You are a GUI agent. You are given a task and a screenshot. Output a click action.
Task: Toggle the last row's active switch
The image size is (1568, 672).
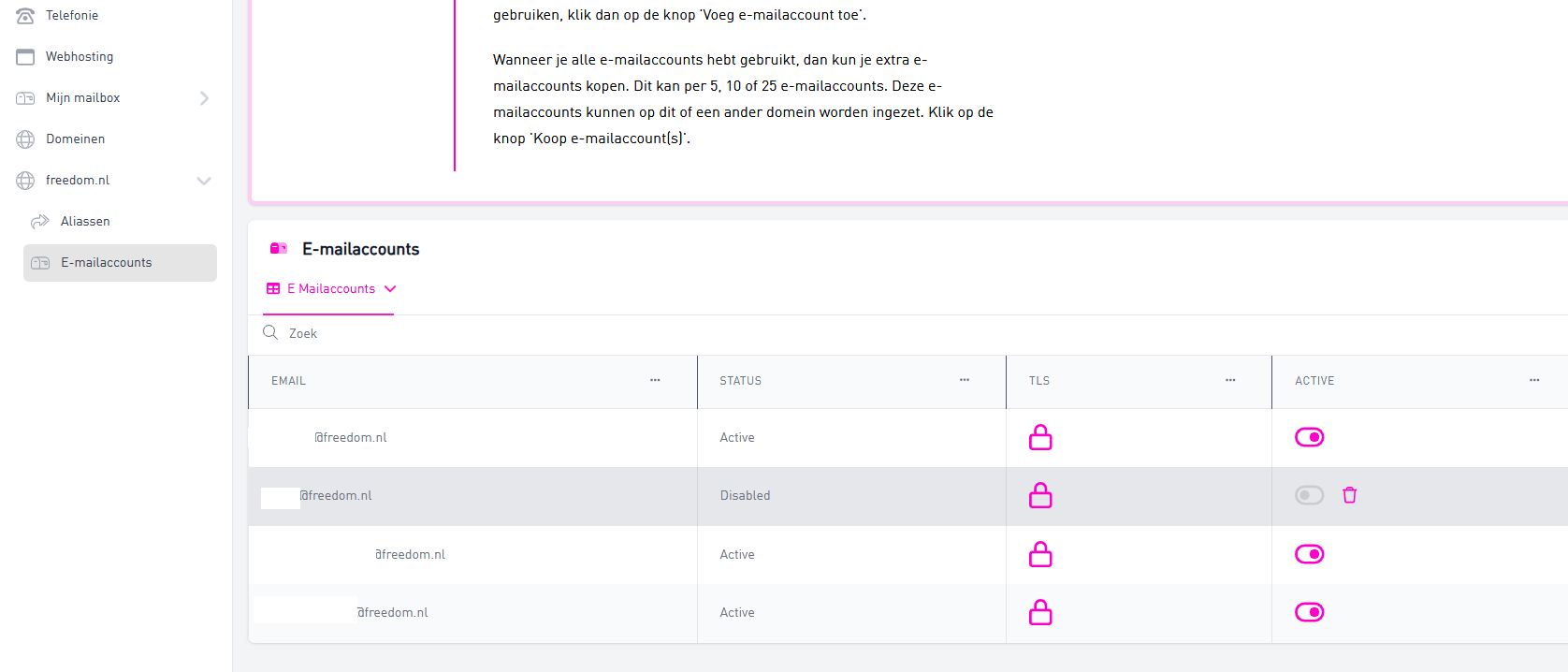[1309, 612]
